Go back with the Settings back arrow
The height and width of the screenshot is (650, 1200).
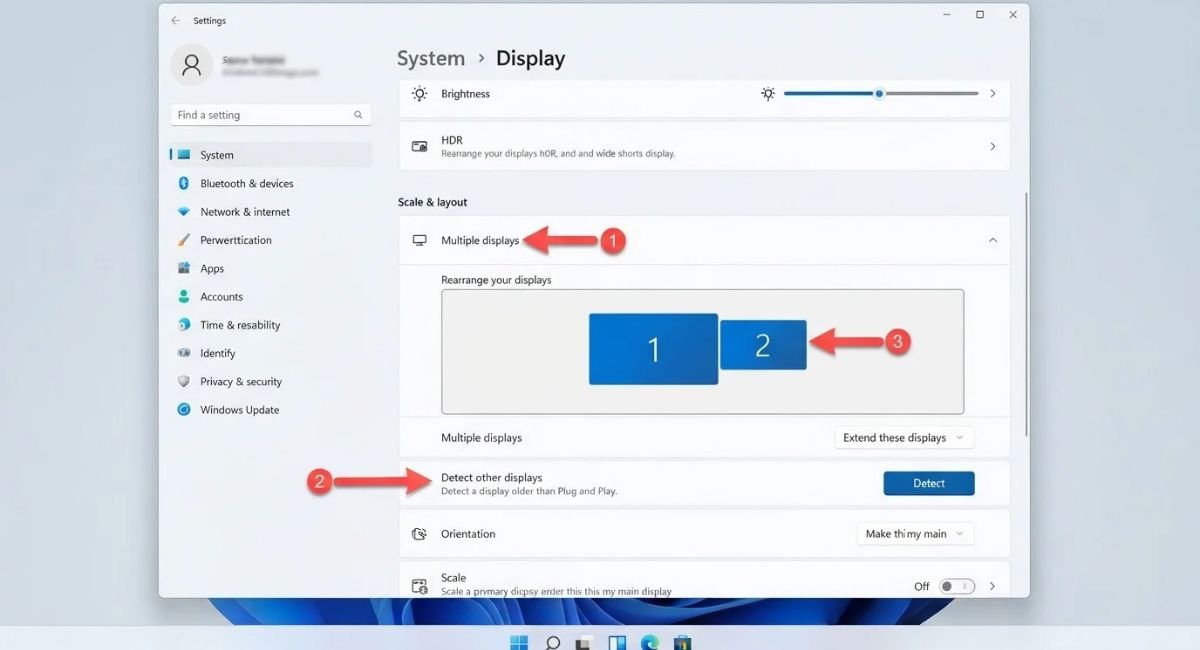click(176, 20)
